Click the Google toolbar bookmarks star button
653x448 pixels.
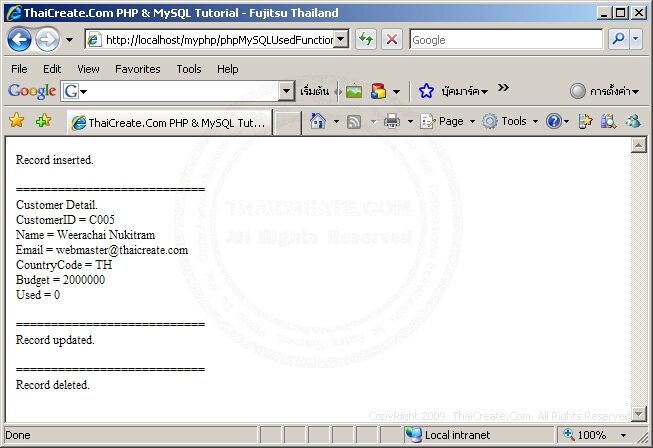[x=426, y=91]
